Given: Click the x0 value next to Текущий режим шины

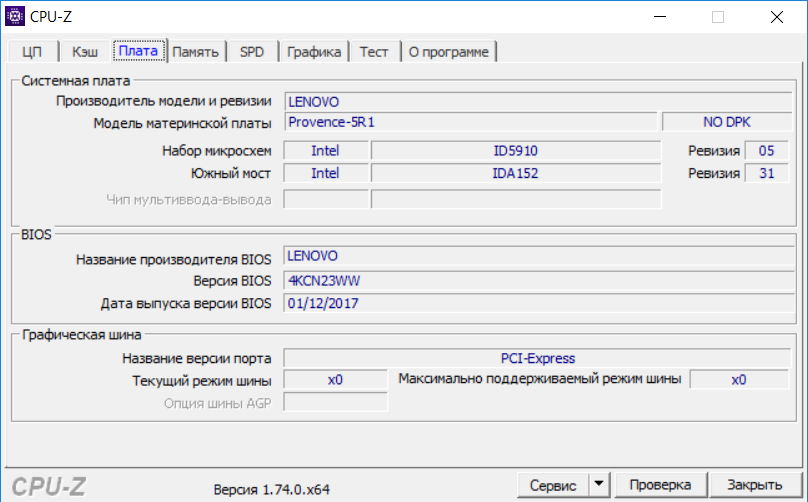Looking at the screenshot, I should coord(335,380).
